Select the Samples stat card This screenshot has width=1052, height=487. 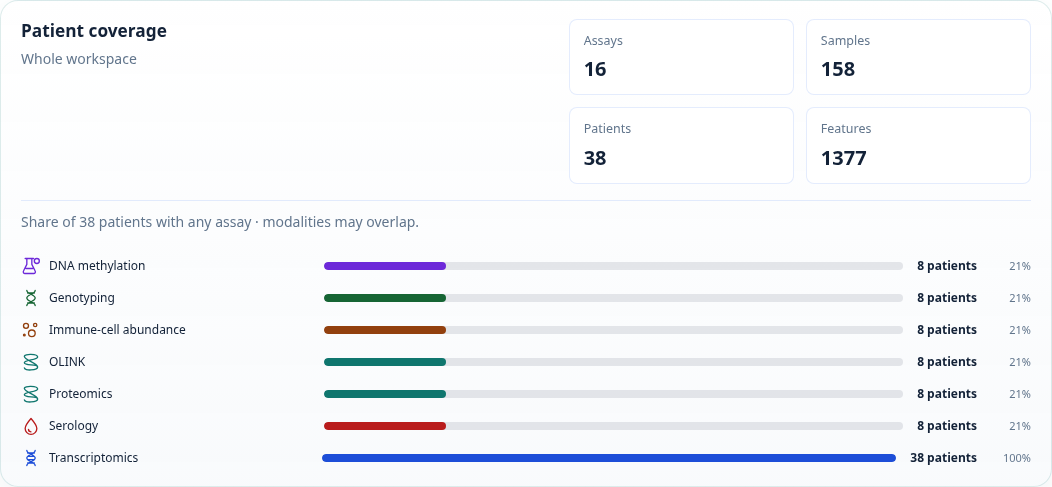(918, 57)
